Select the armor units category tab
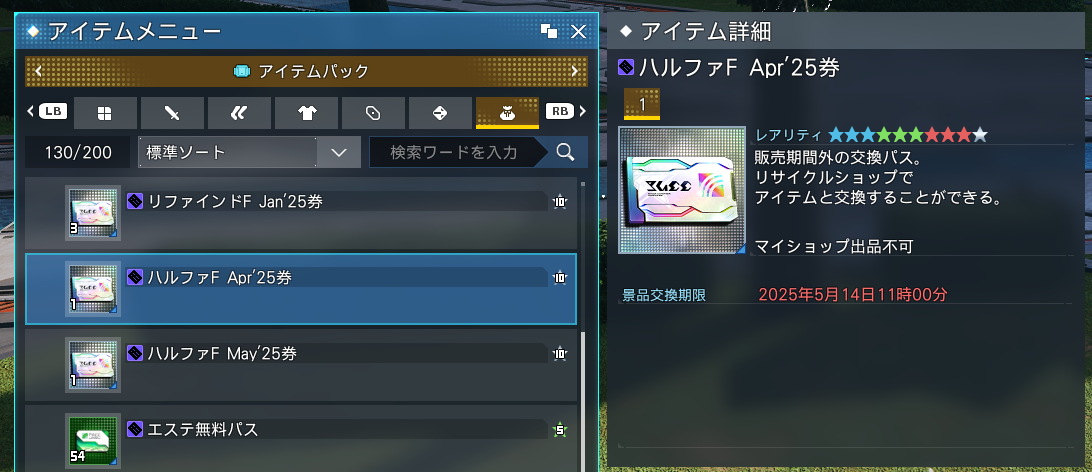The width and height of the screenshot is (1092, 472). pos(239,113)
